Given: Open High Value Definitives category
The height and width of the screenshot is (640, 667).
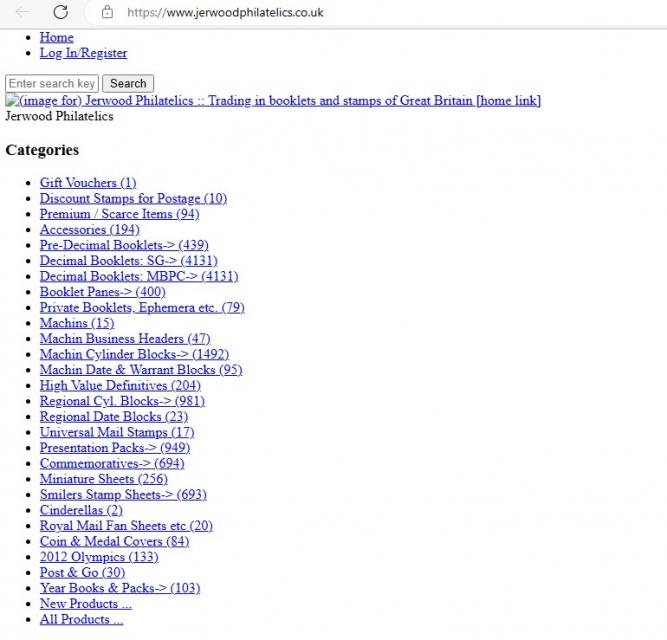Looking at the screenshot, I should [120, 386].
